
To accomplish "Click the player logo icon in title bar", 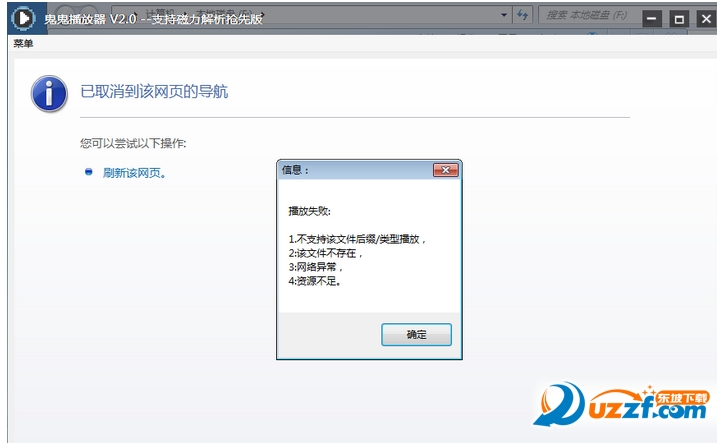I will (x=23, y=19).
